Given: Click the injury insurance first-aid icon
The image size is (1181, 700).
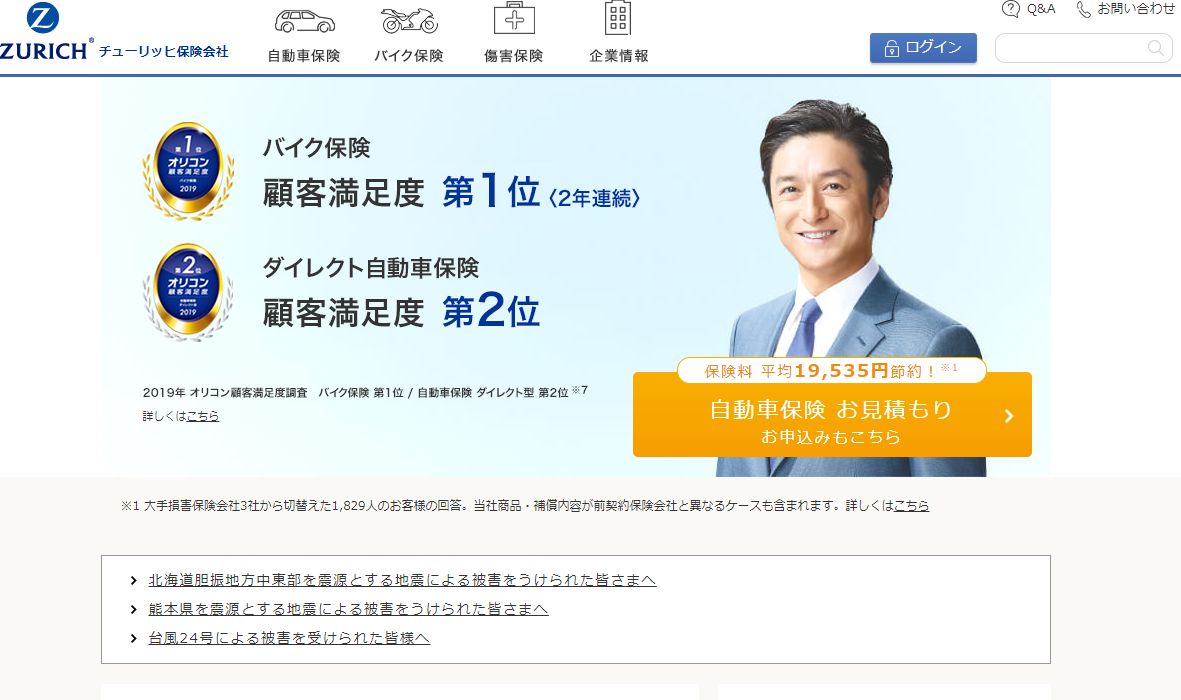Looking at the screenshot, I should (x=514, y=18).
